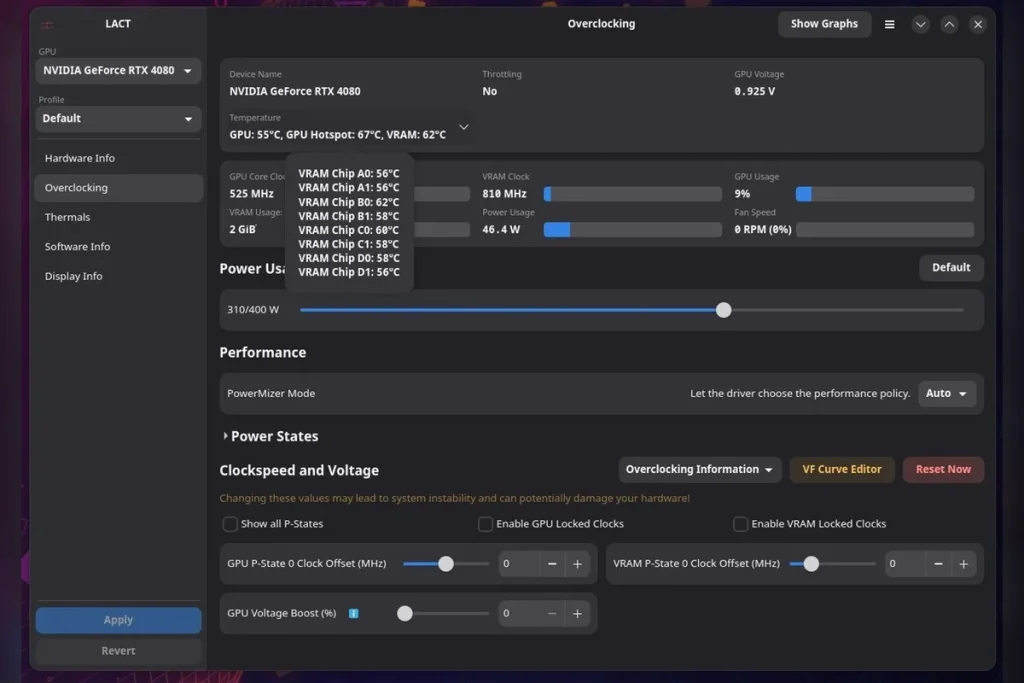The image size is (1024, 683).
Task: Click 'VRAM Chip B0: 62°C' entry
Action: (349, 202)
